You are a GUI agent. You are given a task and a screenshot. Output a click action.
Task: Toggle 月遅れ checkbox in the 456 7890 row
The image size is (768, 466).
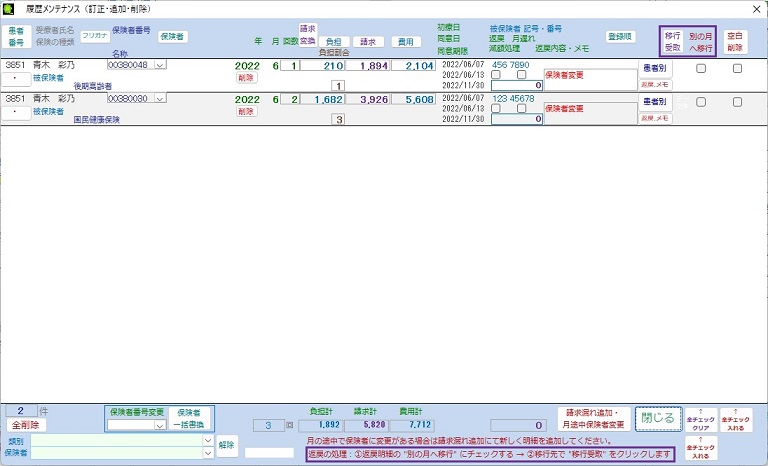522,74
